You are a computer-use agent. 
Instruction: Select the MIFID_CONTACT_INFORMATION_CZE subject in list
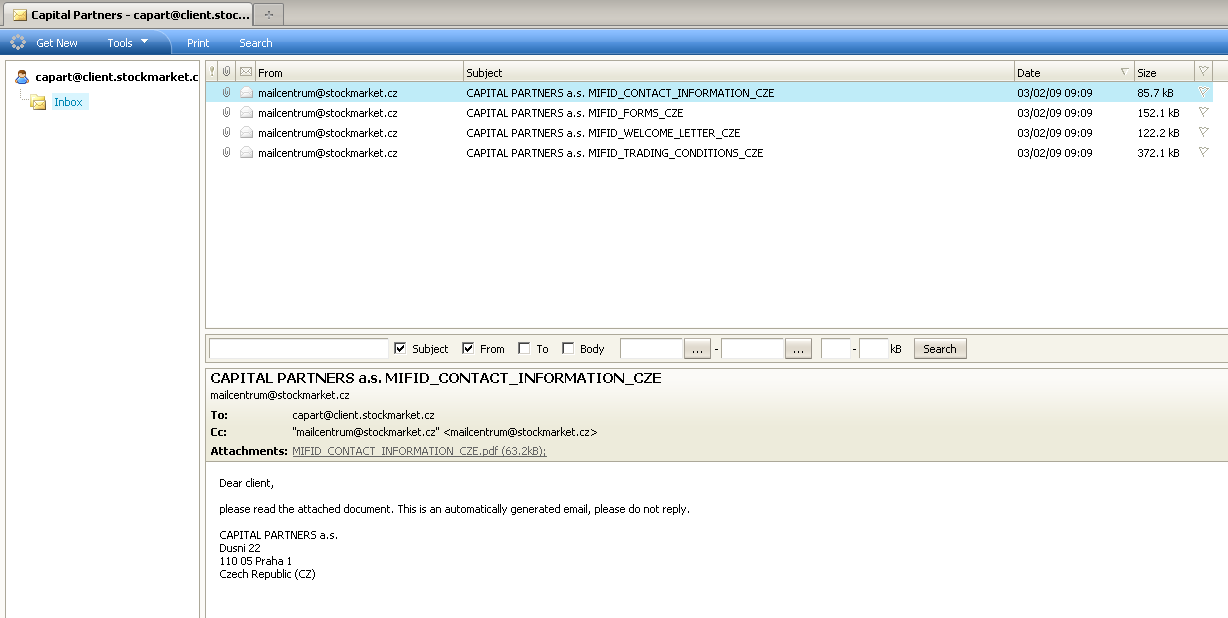620,93
